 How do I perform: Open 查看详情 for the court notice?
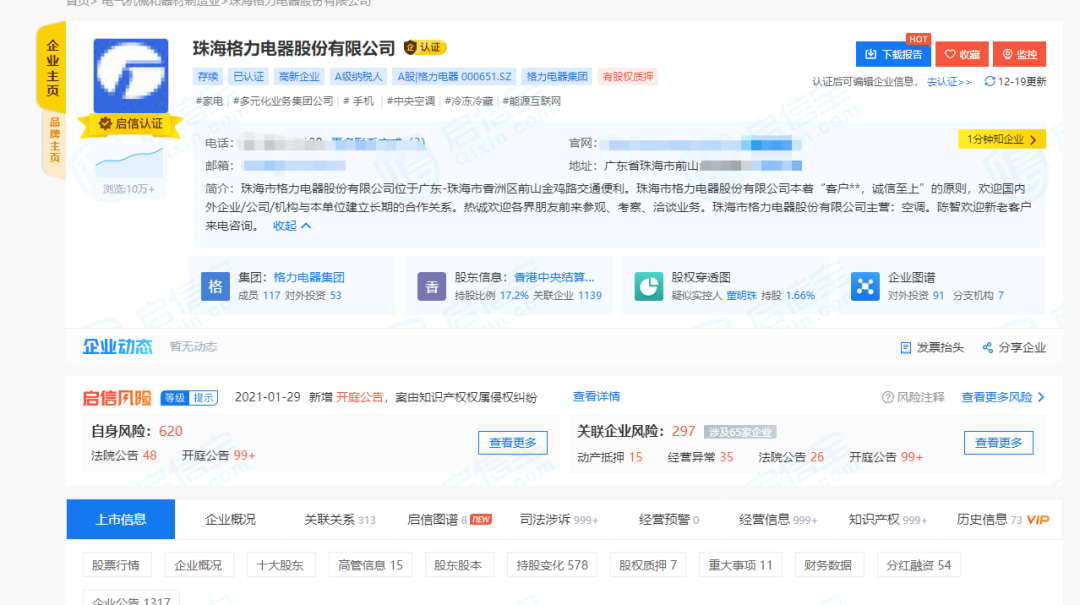pos(597,397)
